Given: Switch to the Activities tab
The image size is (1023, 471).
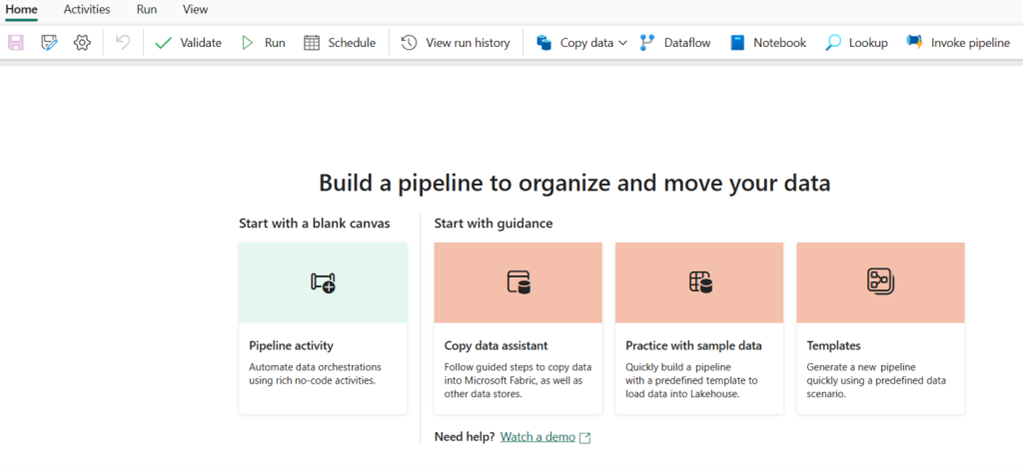Looking at the screenshot, I should click(x=87, y=9).
